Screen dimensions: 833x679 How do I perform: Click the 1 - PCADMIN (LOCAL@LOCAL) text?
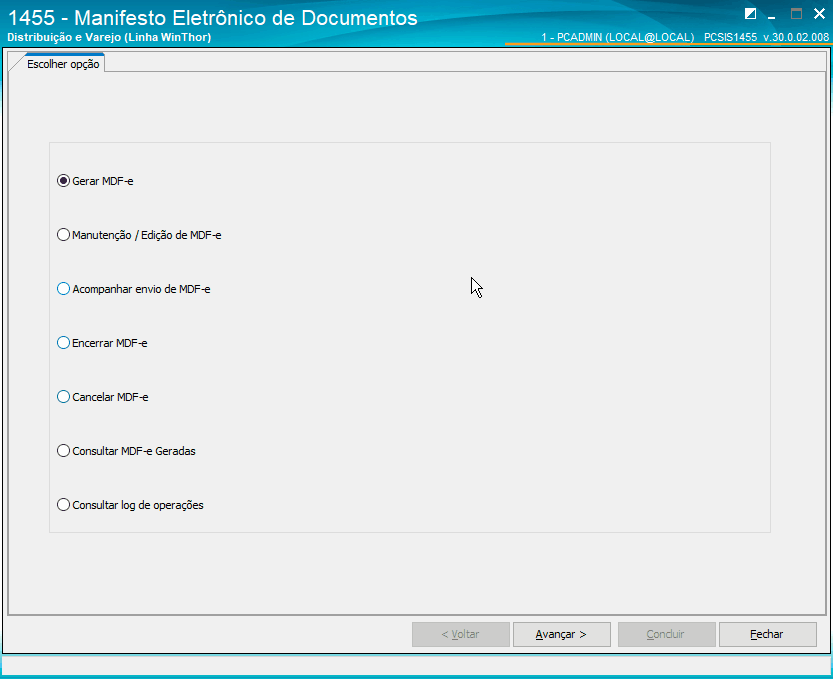point(618,37)
